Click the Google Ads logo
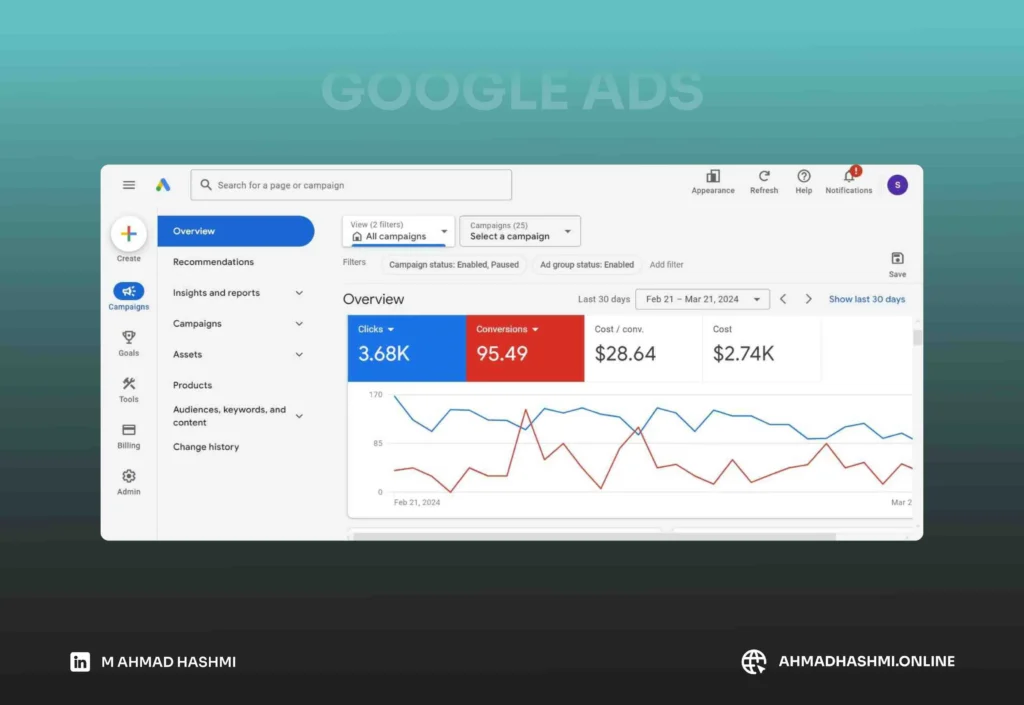 pos(163,185)
